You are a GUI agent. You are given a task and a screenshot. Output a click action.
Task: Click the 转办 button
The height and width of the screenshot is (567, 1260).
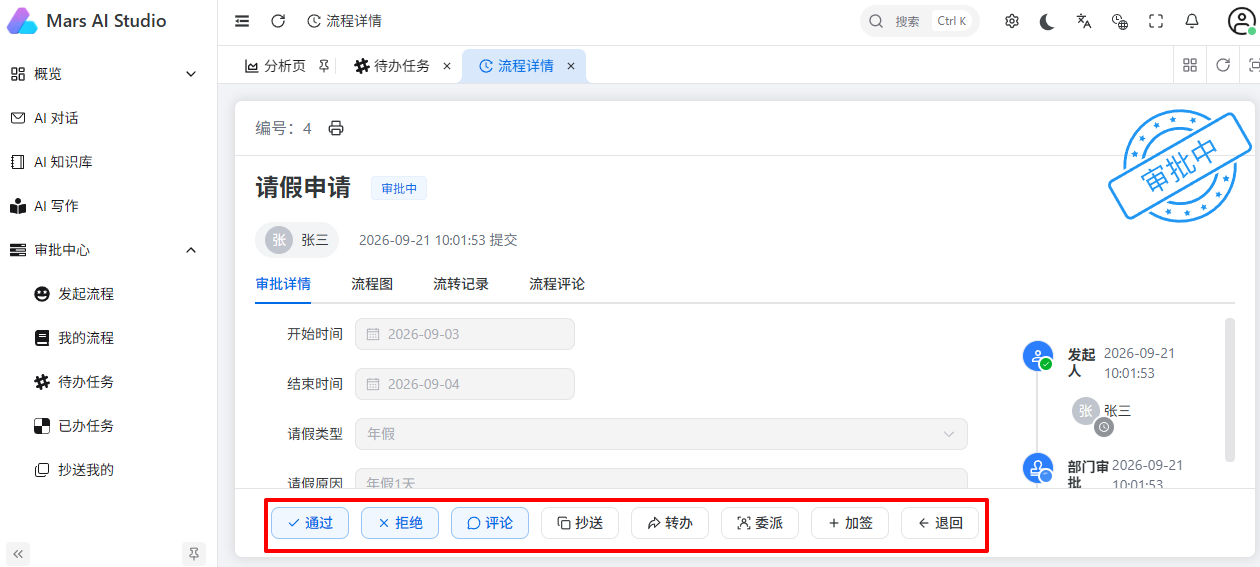tap(670, 523)
